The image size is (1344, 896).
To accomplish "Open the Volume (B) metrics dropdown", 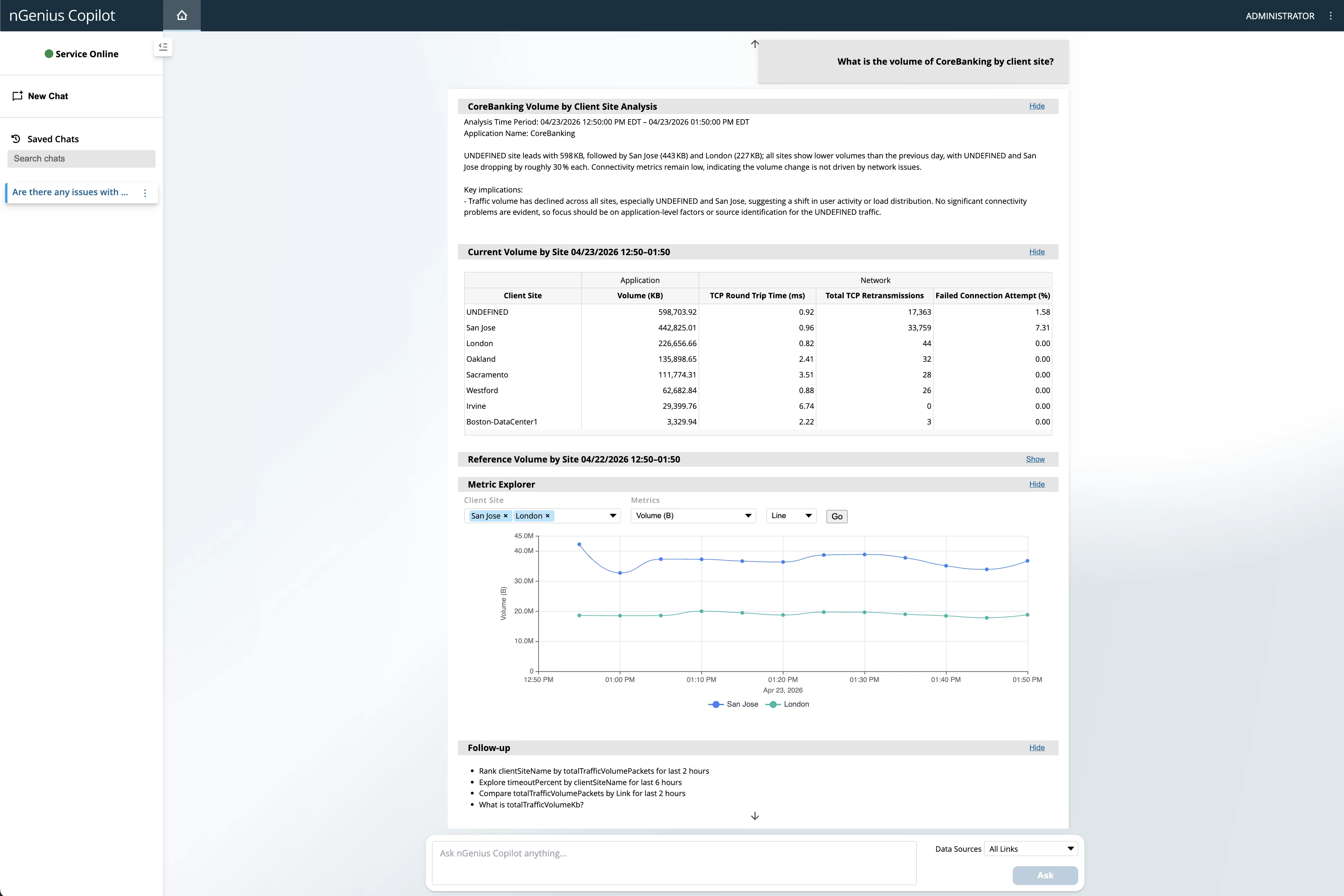I will 693,516.
